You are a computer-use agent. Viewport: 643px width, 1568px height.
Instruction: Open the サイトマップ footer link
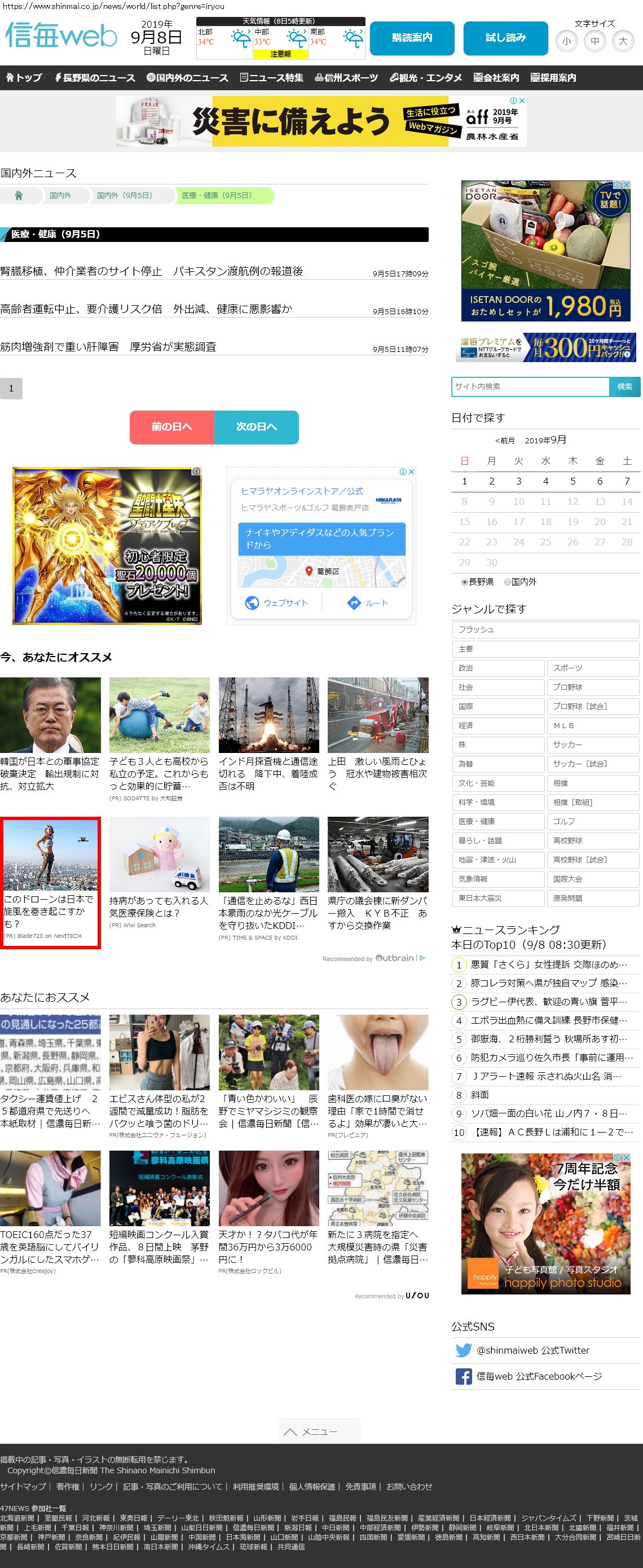pyautogui.click(x=23, y=1486)
